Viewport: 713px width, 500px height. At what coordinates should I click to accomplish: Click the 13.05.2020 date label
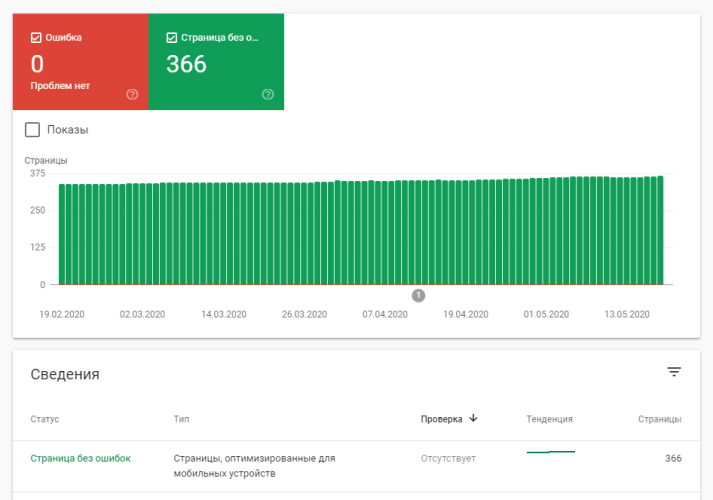627,314
